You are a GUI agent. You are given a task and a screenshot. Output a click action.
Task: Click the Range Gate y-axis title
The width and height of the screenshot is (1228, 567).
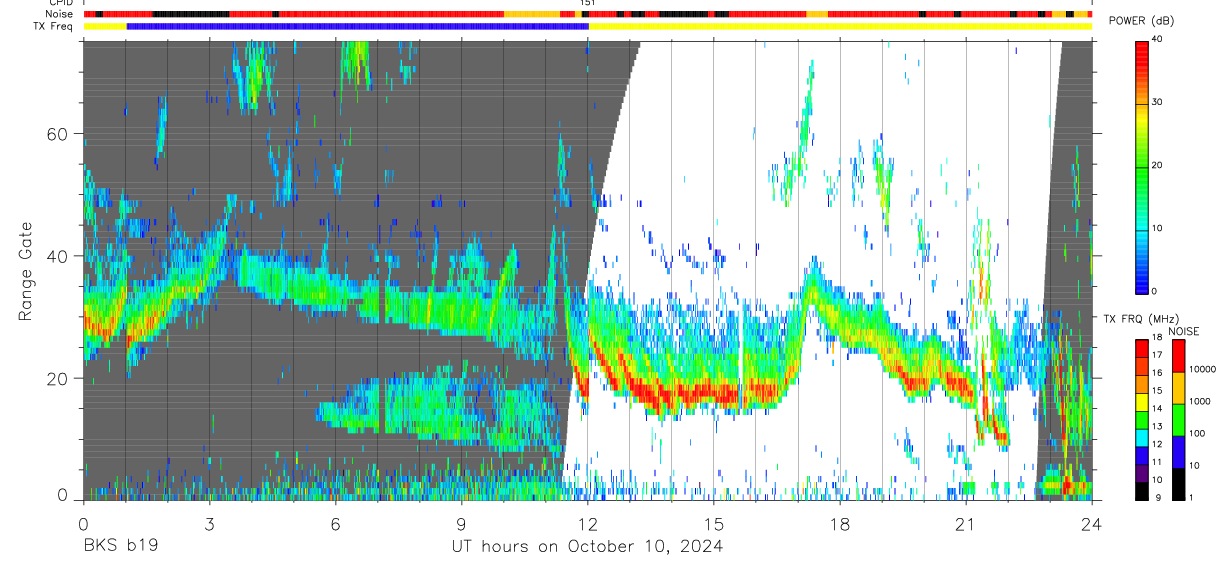coord(25,271)
